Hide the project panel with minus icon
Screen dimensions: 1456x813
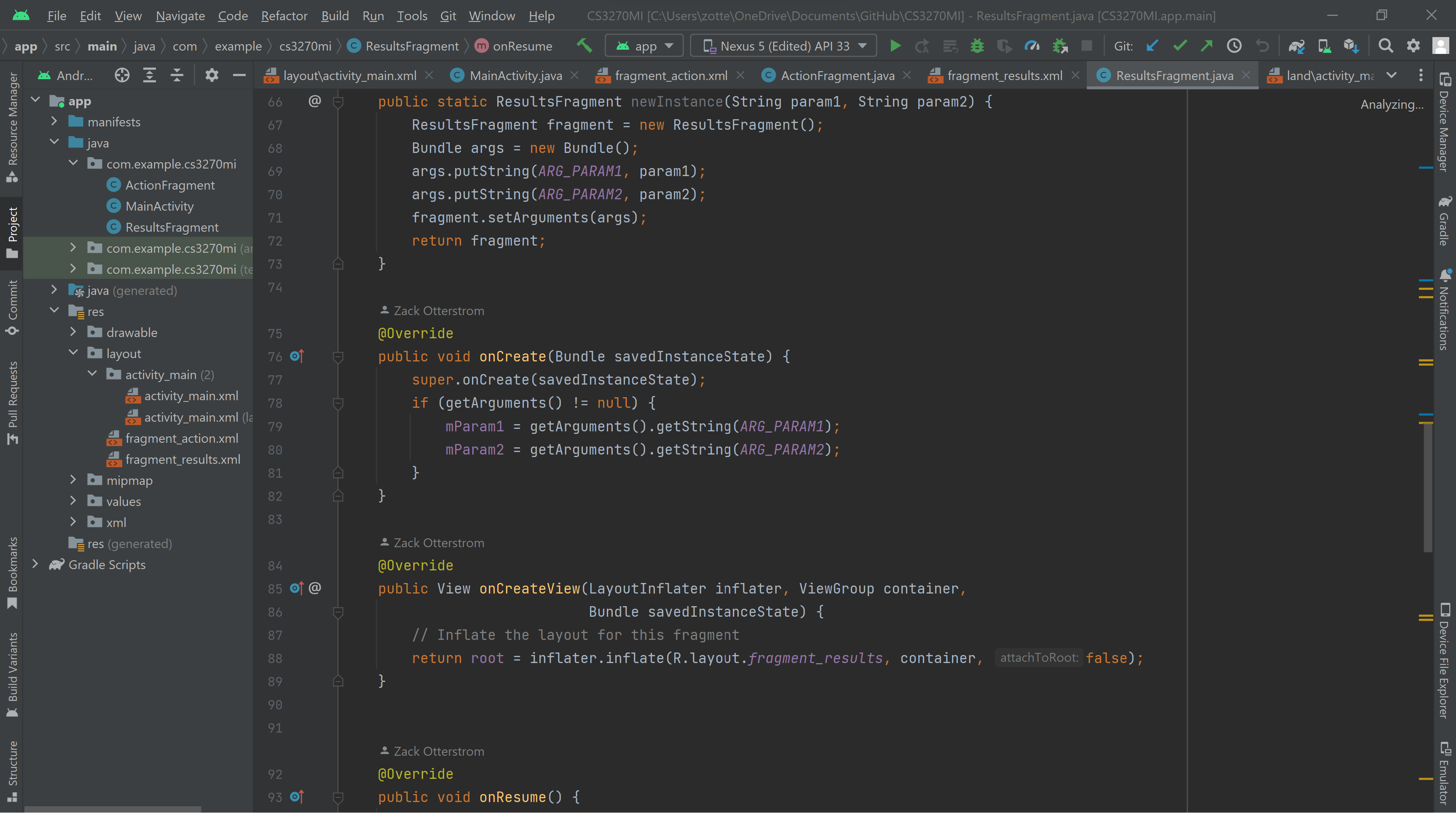(239, 75)
